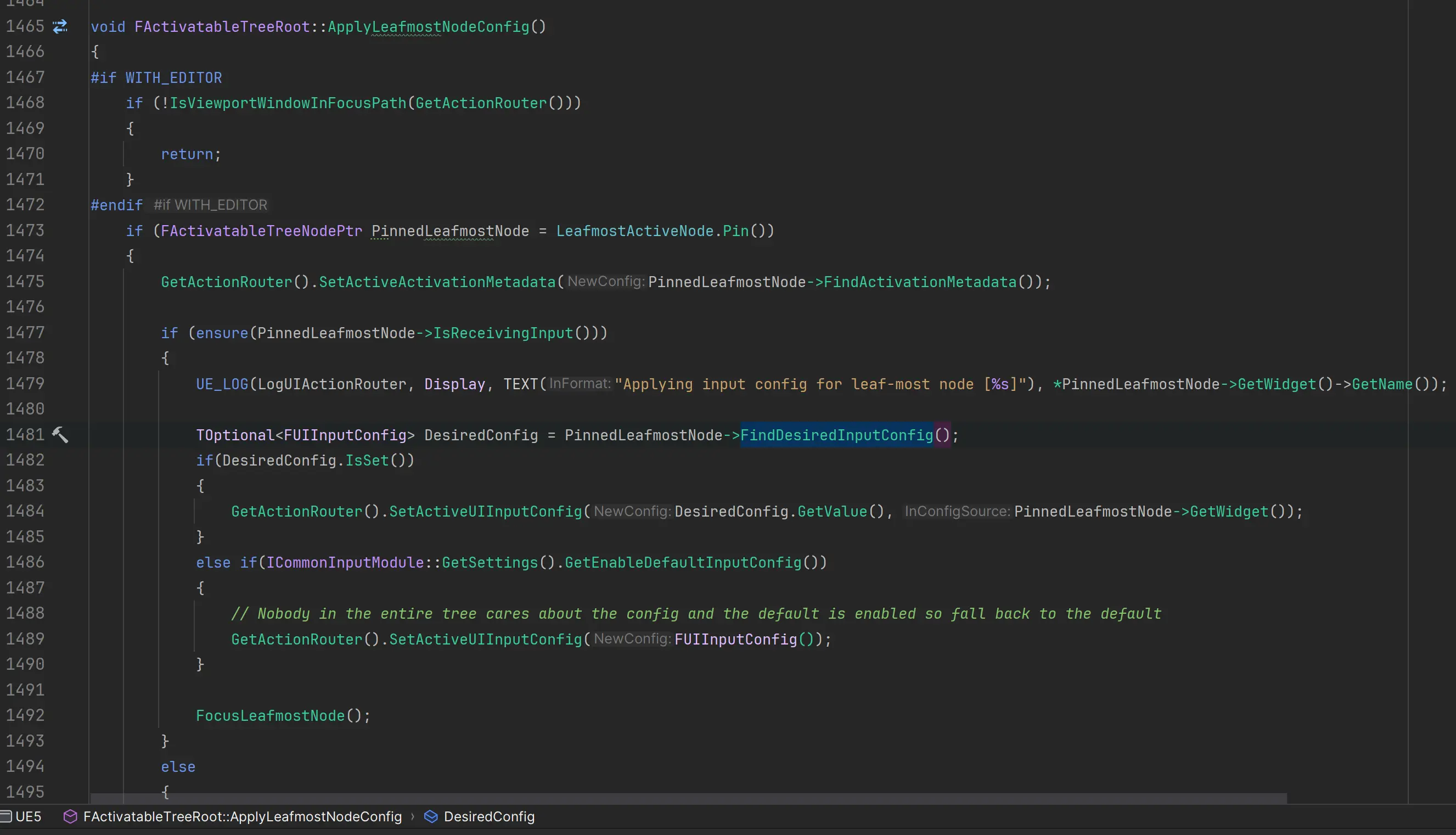Toggle a breakpoint on line number 1475
The image size is (1456, 835).
click(25, 282)
